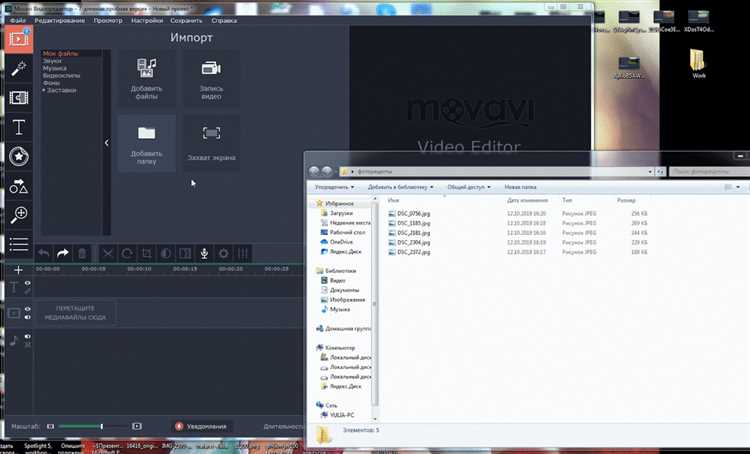Click the Уведомления notifications button

[201, 426]
